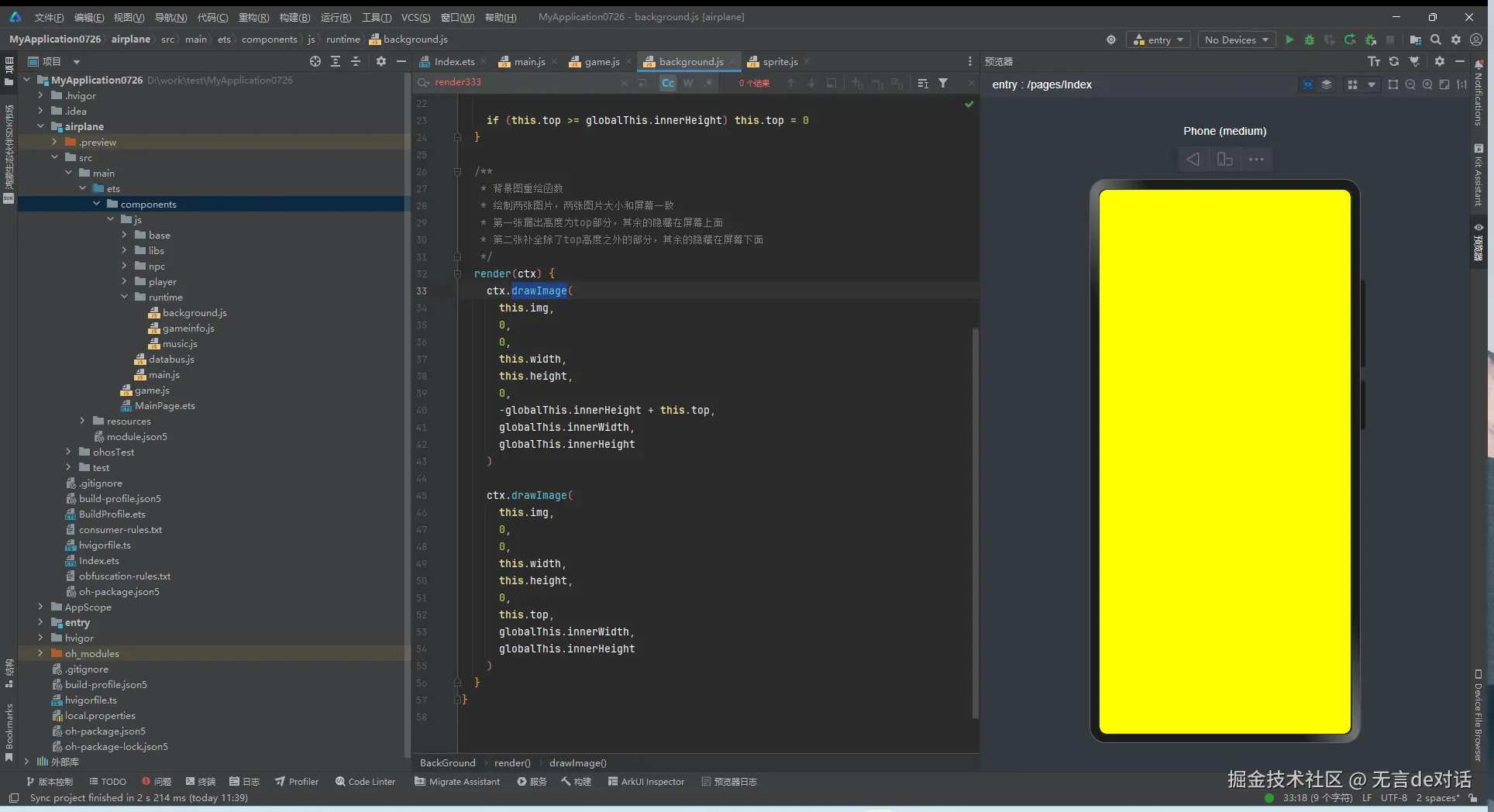
Task: Expand the resources folder in the tree
Action: tap(83, 421)
